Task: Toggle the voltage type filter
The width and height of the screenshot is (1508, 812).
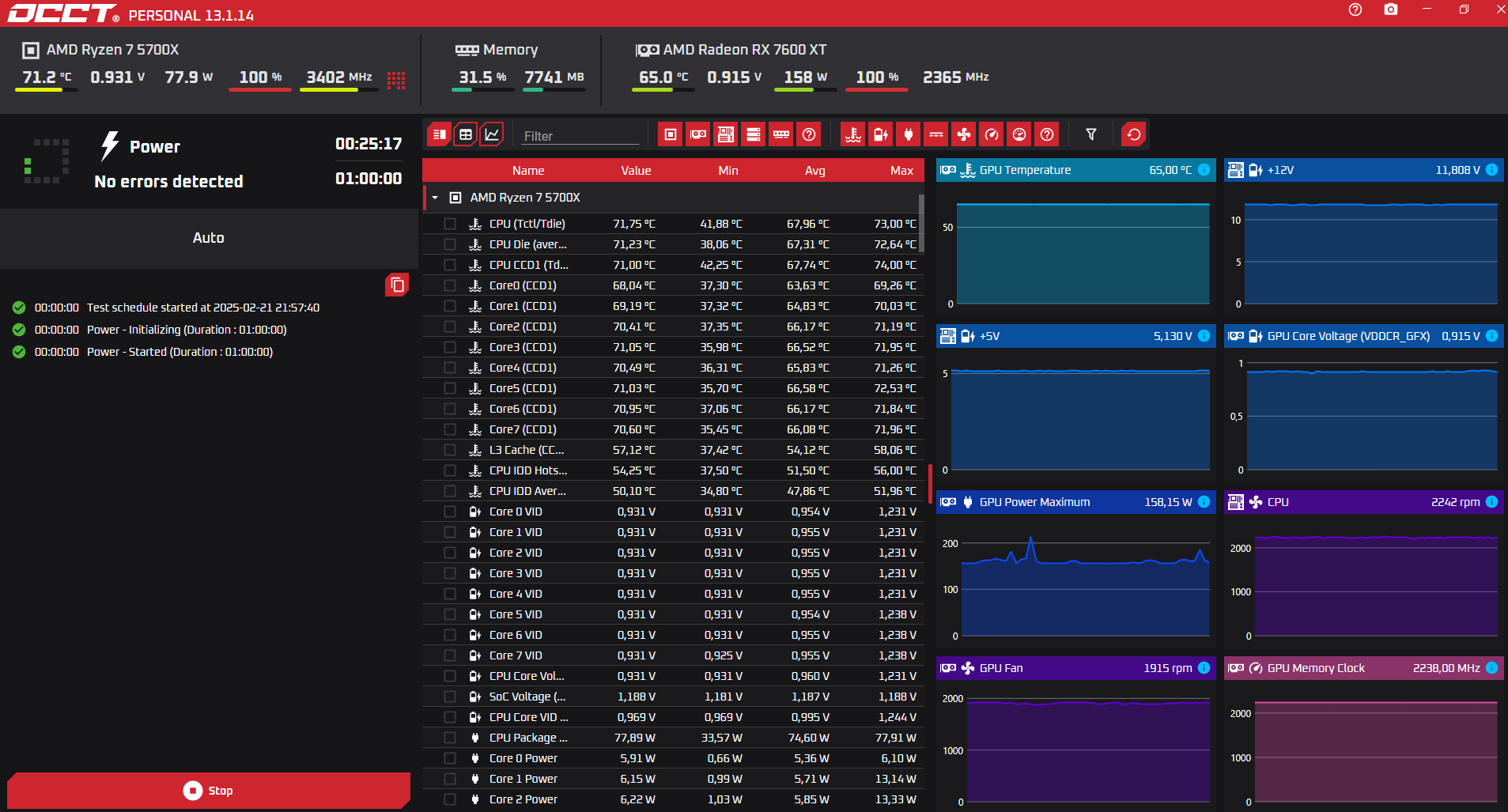Action: (x=881, y=134)
